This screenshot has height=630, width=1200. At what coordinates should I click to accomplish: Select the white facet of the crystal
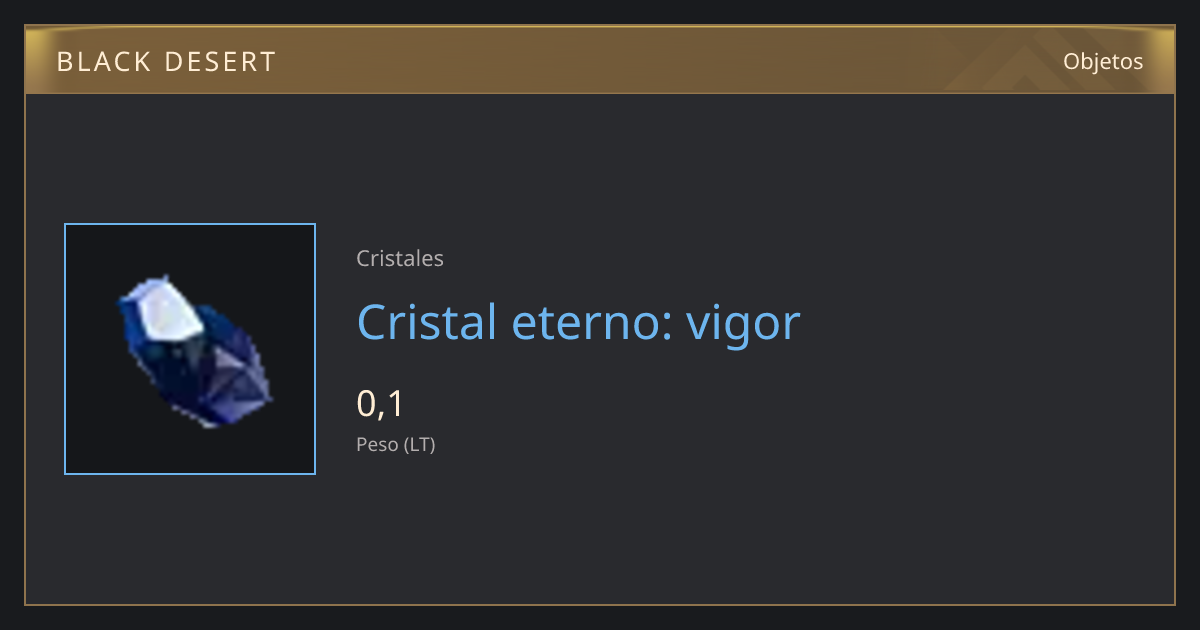[x=165, y=308]
